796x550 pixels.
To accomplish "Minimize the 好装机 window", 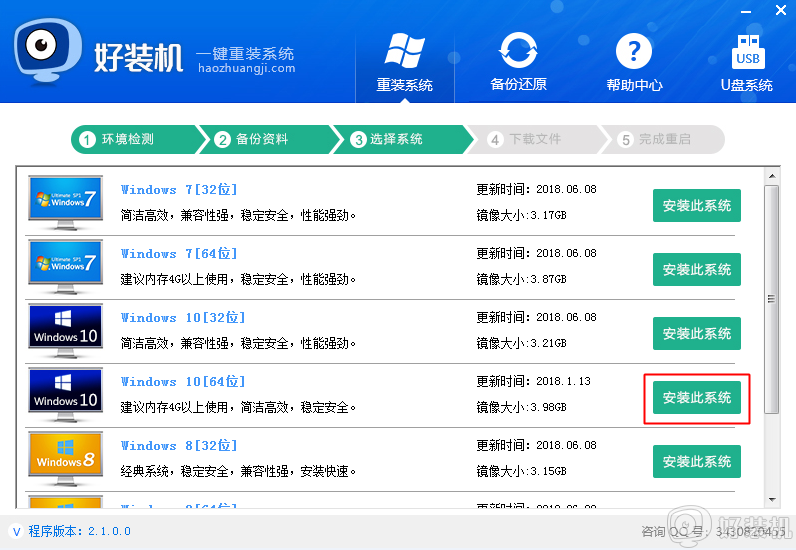I will 746,11.
